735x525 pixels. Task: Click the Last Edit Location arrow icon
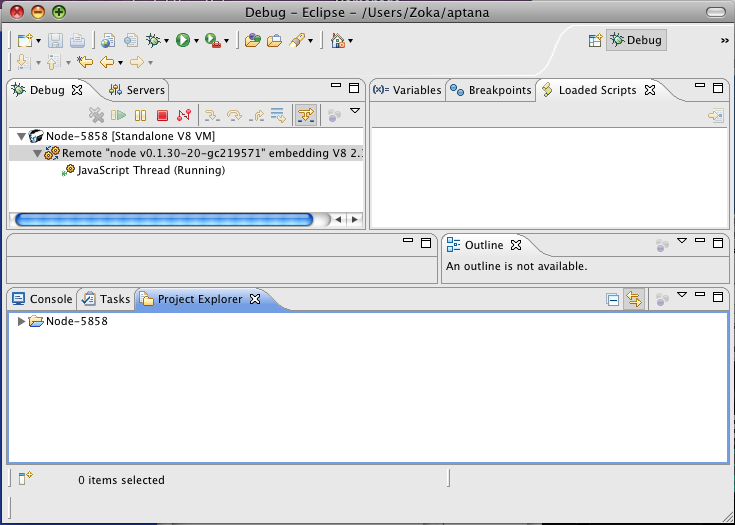click(85, 61)
